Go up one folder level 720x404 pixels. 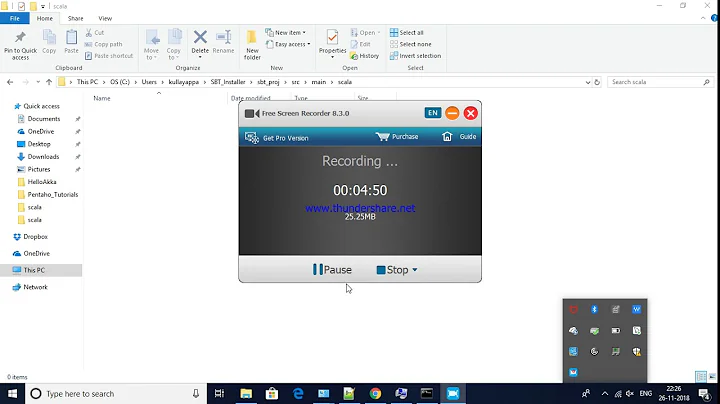[49, 82]
